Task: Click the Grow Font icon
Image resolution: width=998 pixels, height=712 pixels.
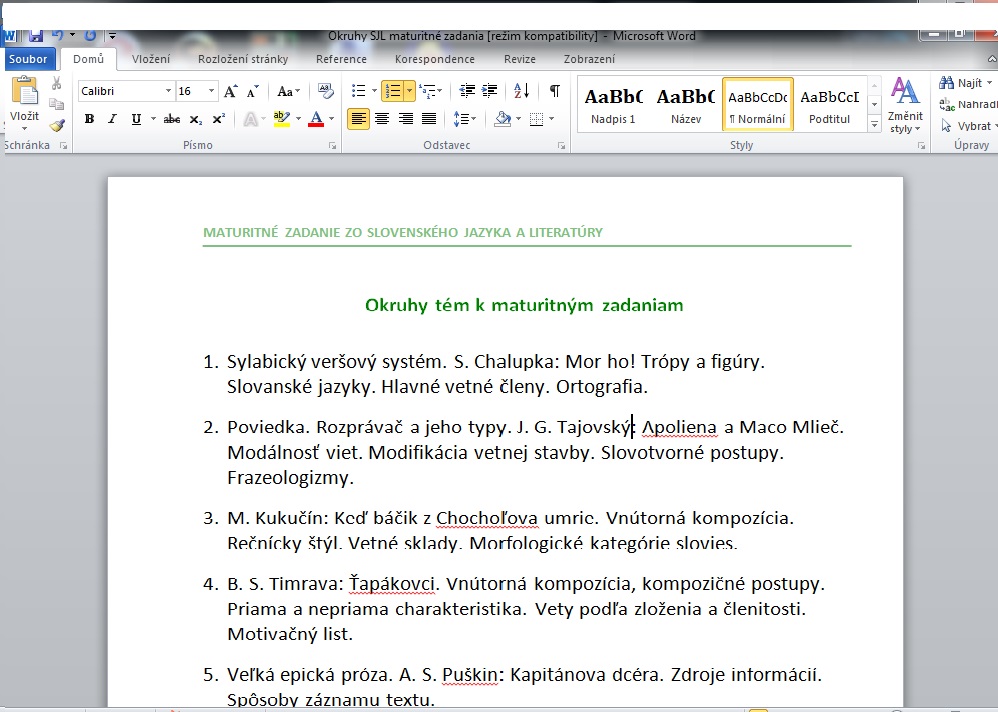Action: click(231, 91)
